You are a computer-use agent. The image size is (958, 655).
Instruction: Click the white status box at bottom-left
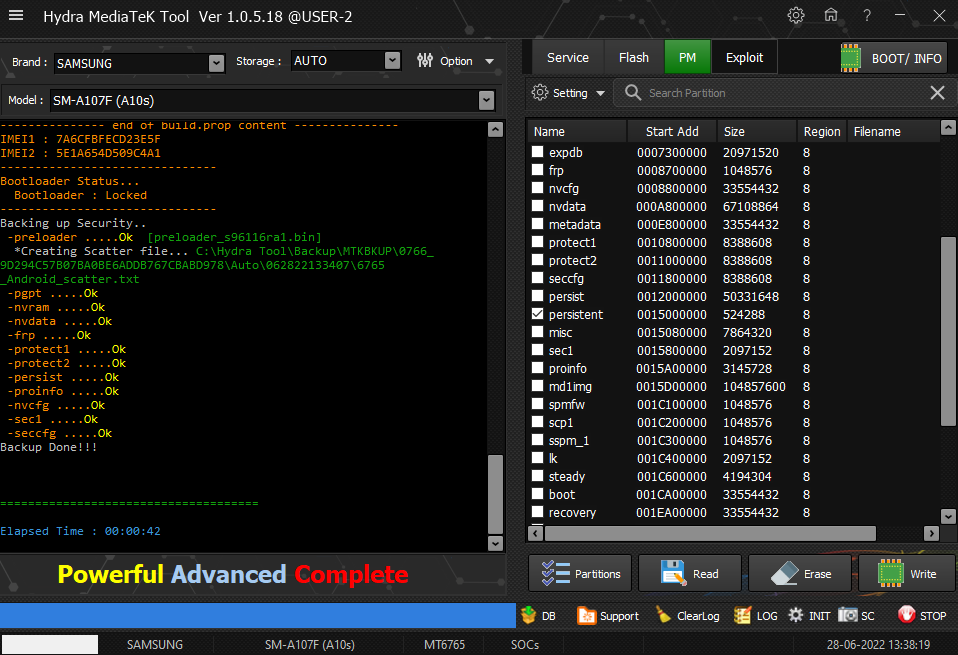(x=49, y=645)
